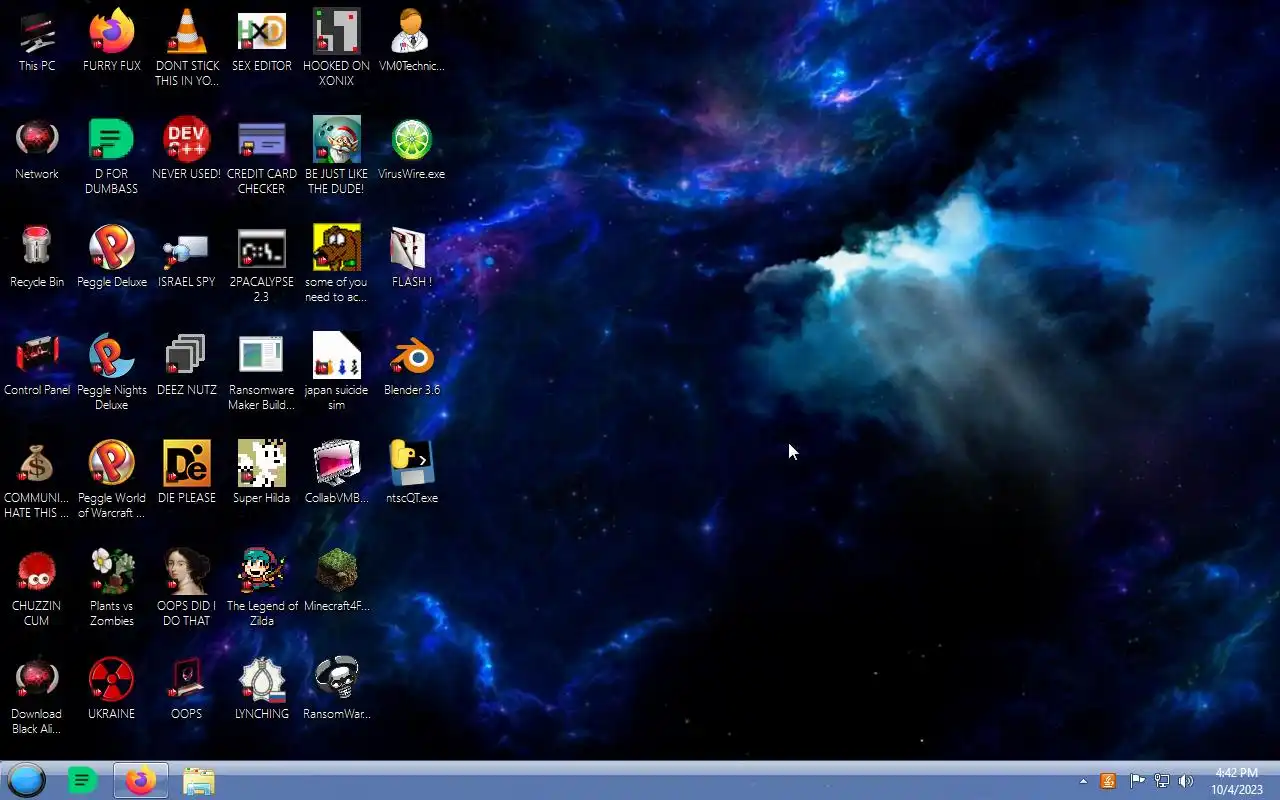Image resolution: width=1280 pixels, height=800 pixels.
Task: Select the DIE PLEASE shortcut icon
Action: [x=187, y=474]
